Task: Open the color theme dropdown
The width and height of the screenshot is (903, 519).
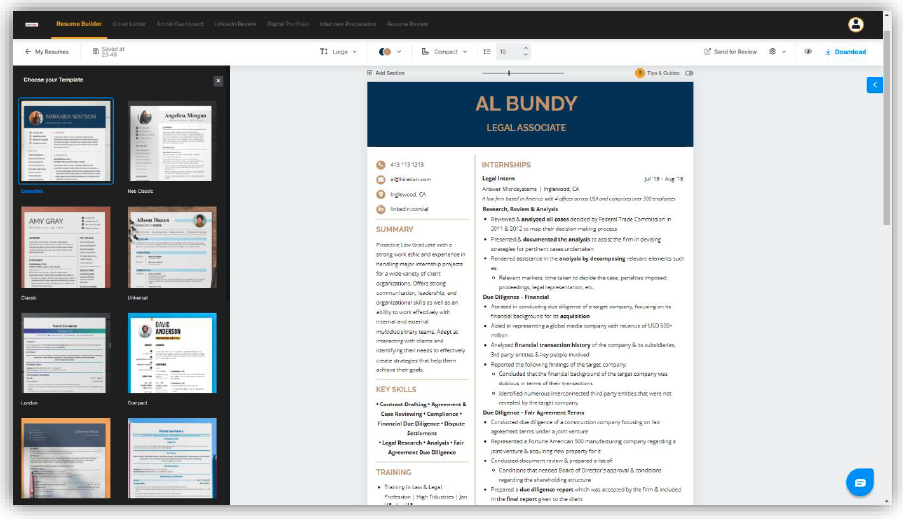Action: pos(390,52)
